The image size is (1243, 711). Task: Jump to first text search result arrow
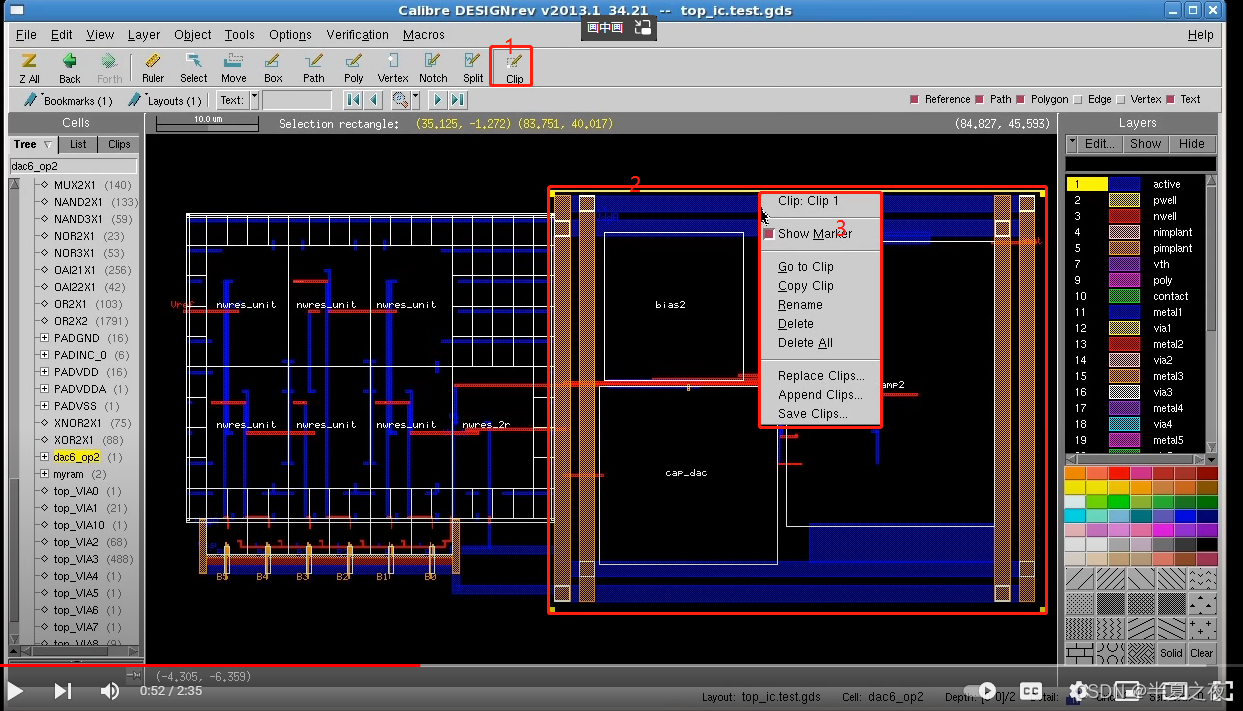coord(353,100)
